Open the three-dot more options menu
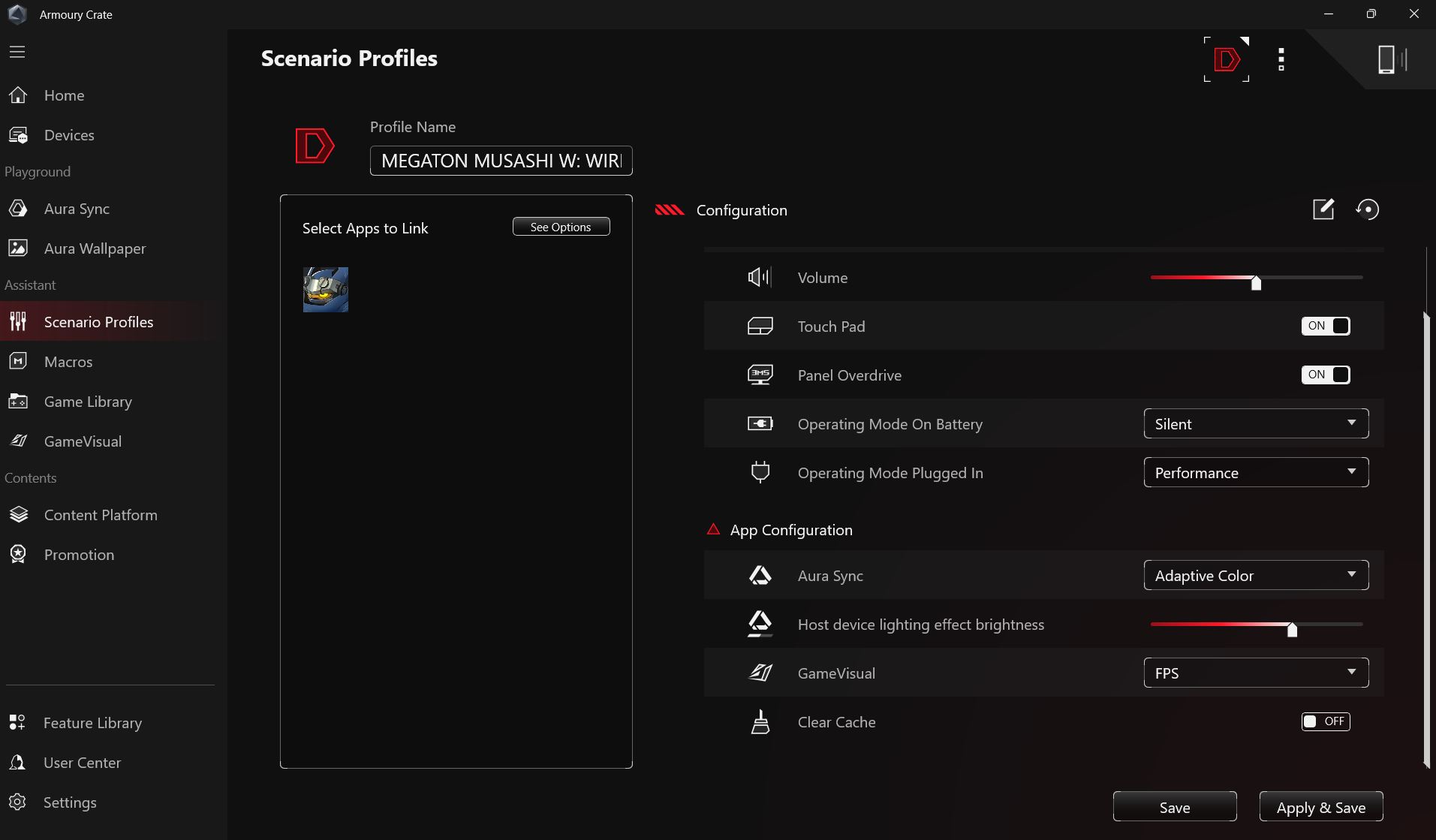The image size is (1436, 840). (1281, 59)
